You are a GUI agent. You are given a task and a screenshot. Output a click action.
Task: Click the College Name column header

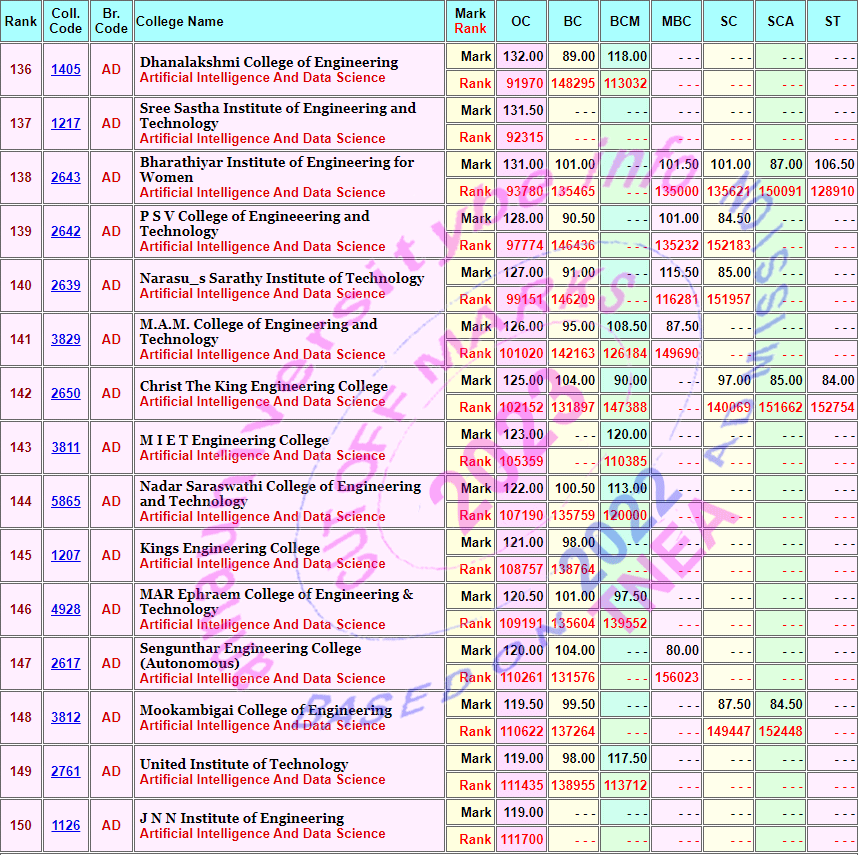(x=180, y=22)
